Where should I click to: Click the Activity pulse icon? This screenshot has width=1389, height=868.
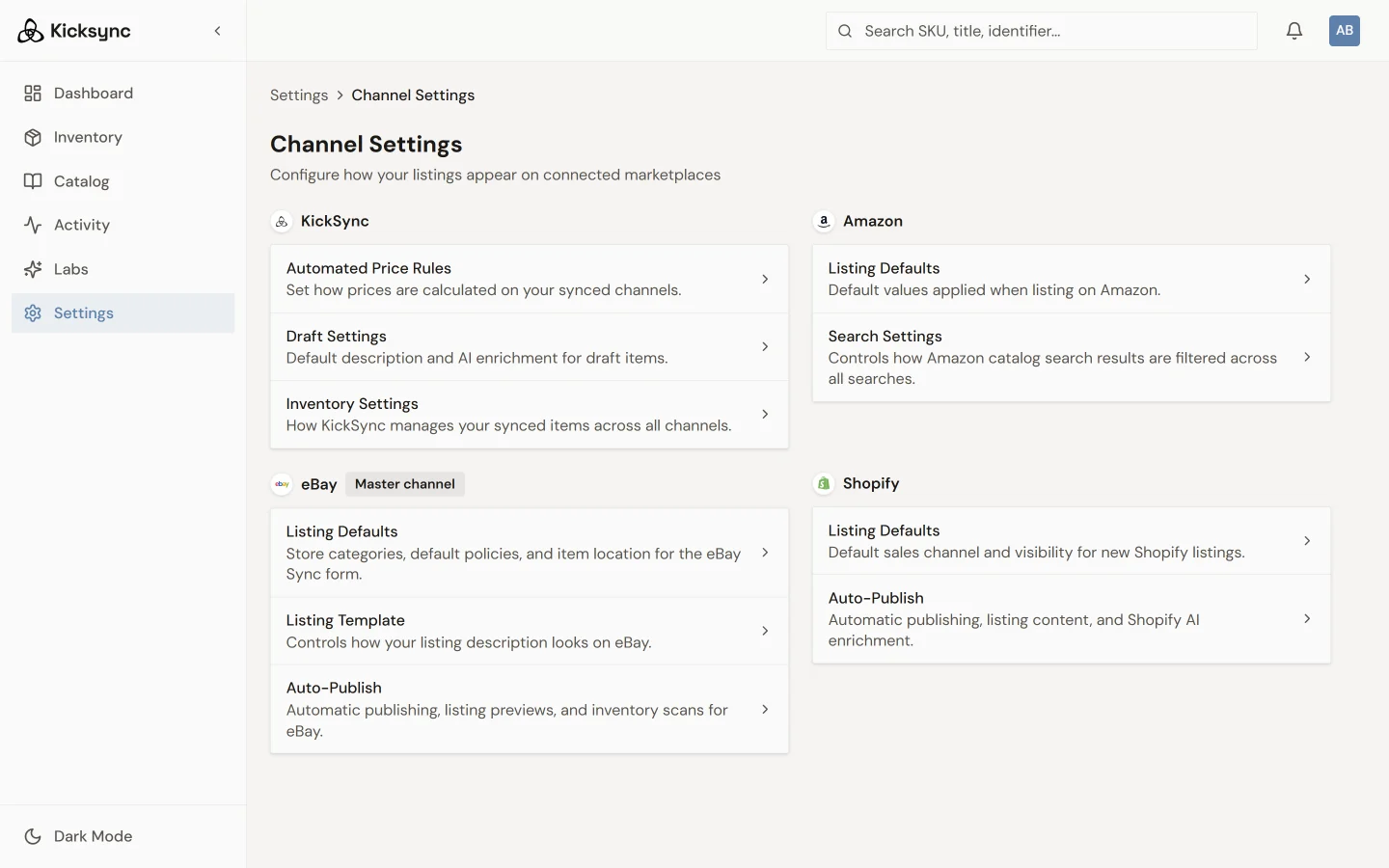[33, 226]
